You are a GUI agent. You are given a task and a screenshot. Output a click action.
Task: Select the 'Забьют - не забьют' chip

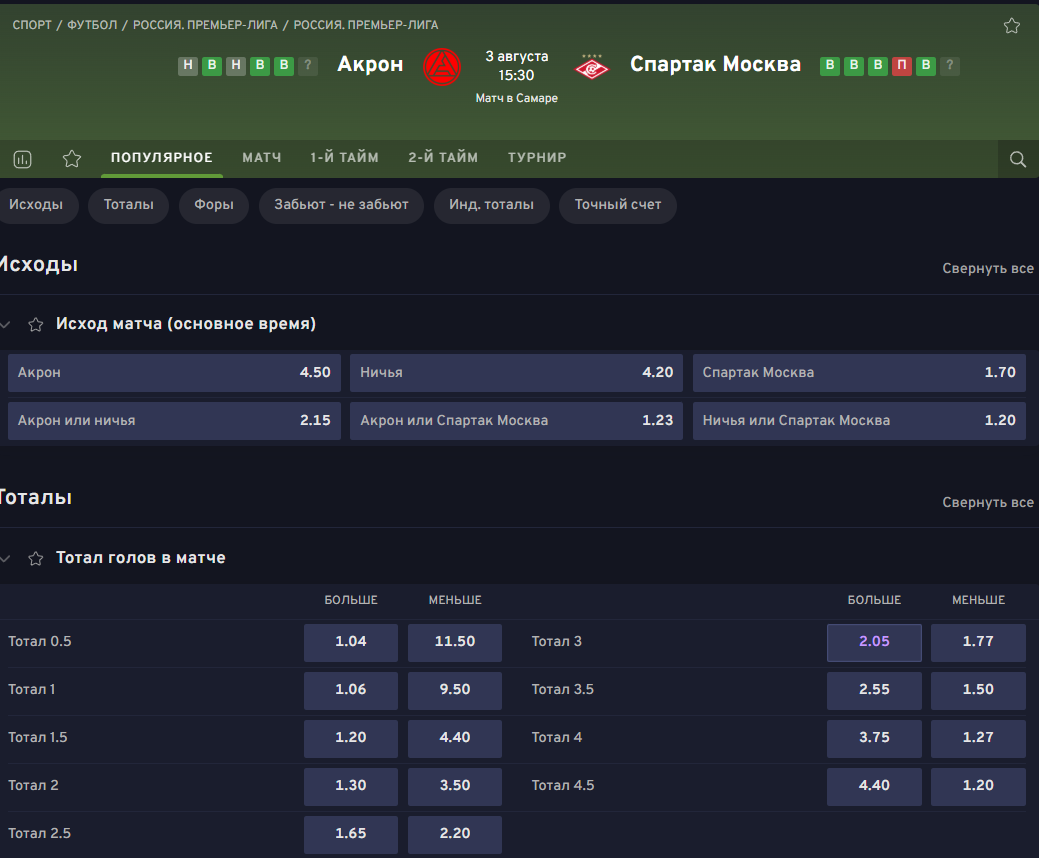pos(341,205)
